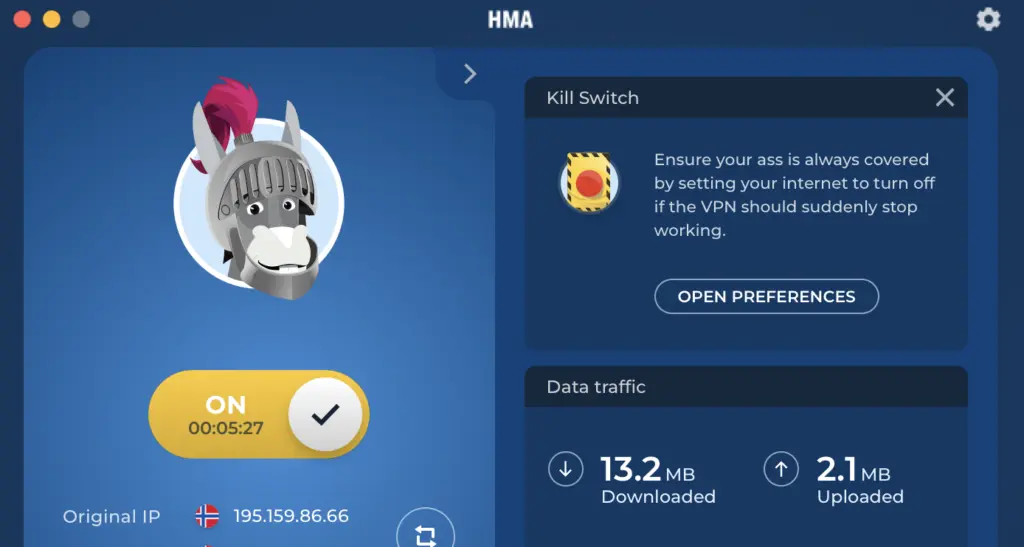Screen dimensions: 1024x547
Task: Click the HMA title at the top
Action: click(510, 20)
